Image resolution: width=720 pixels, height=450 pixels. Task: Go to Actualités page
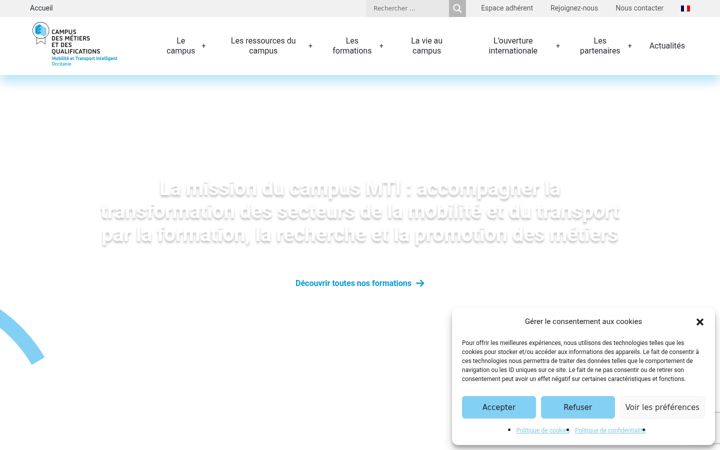pyautogui.click(x=667, y=46)
